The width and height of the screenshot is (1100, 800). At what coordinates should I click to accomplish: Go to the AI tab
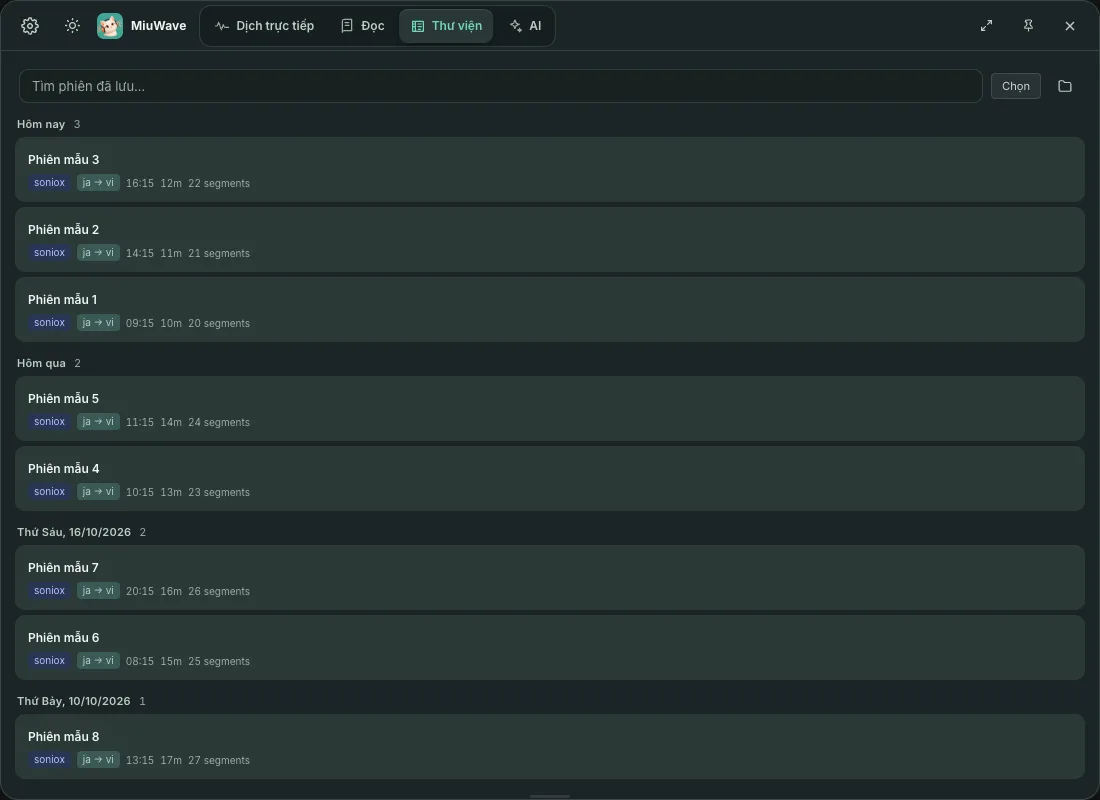coord(525,26)
